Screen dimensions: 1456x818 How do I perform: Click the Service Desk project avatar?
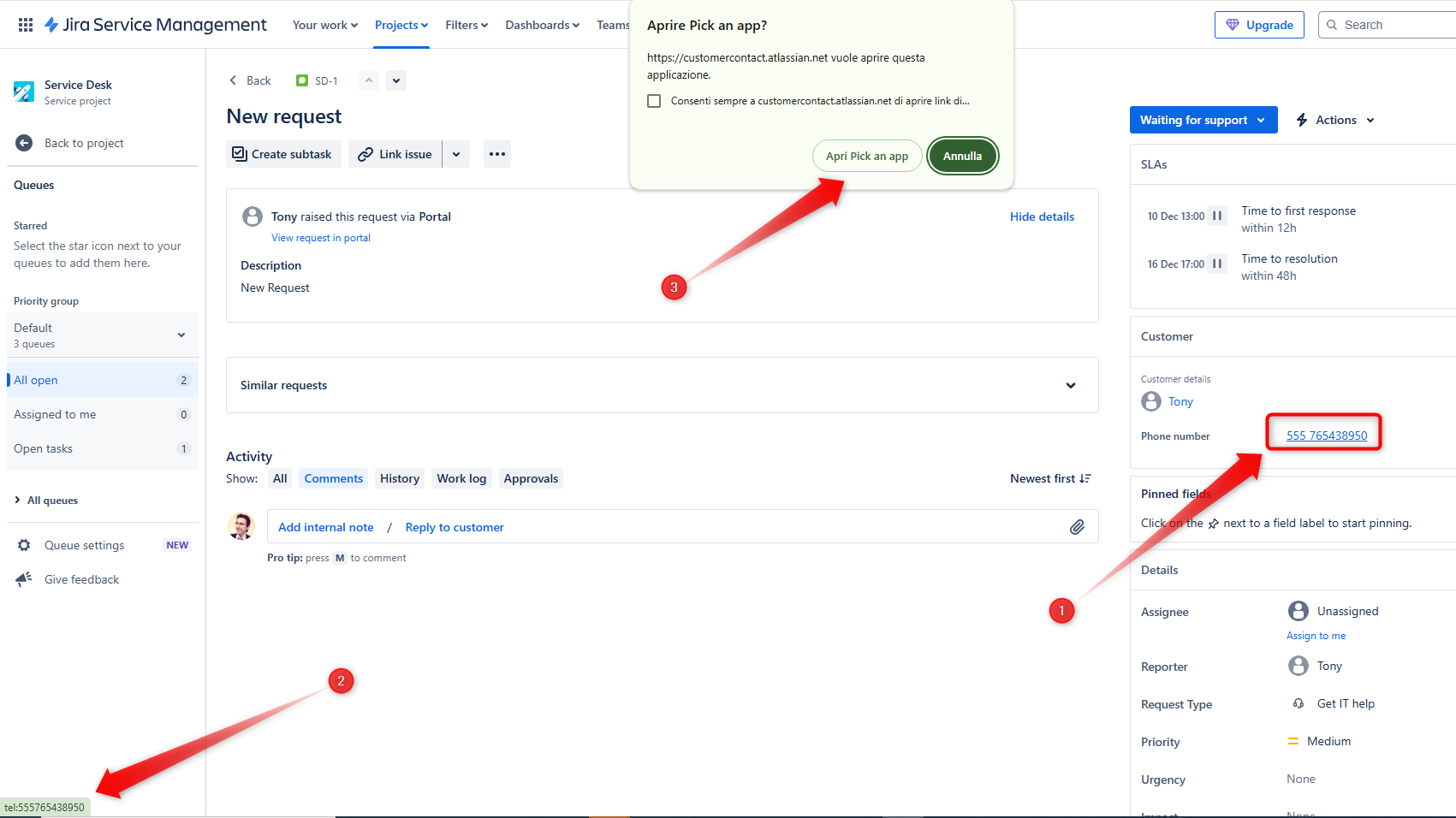pyautogui.click(x=24, y=92)
